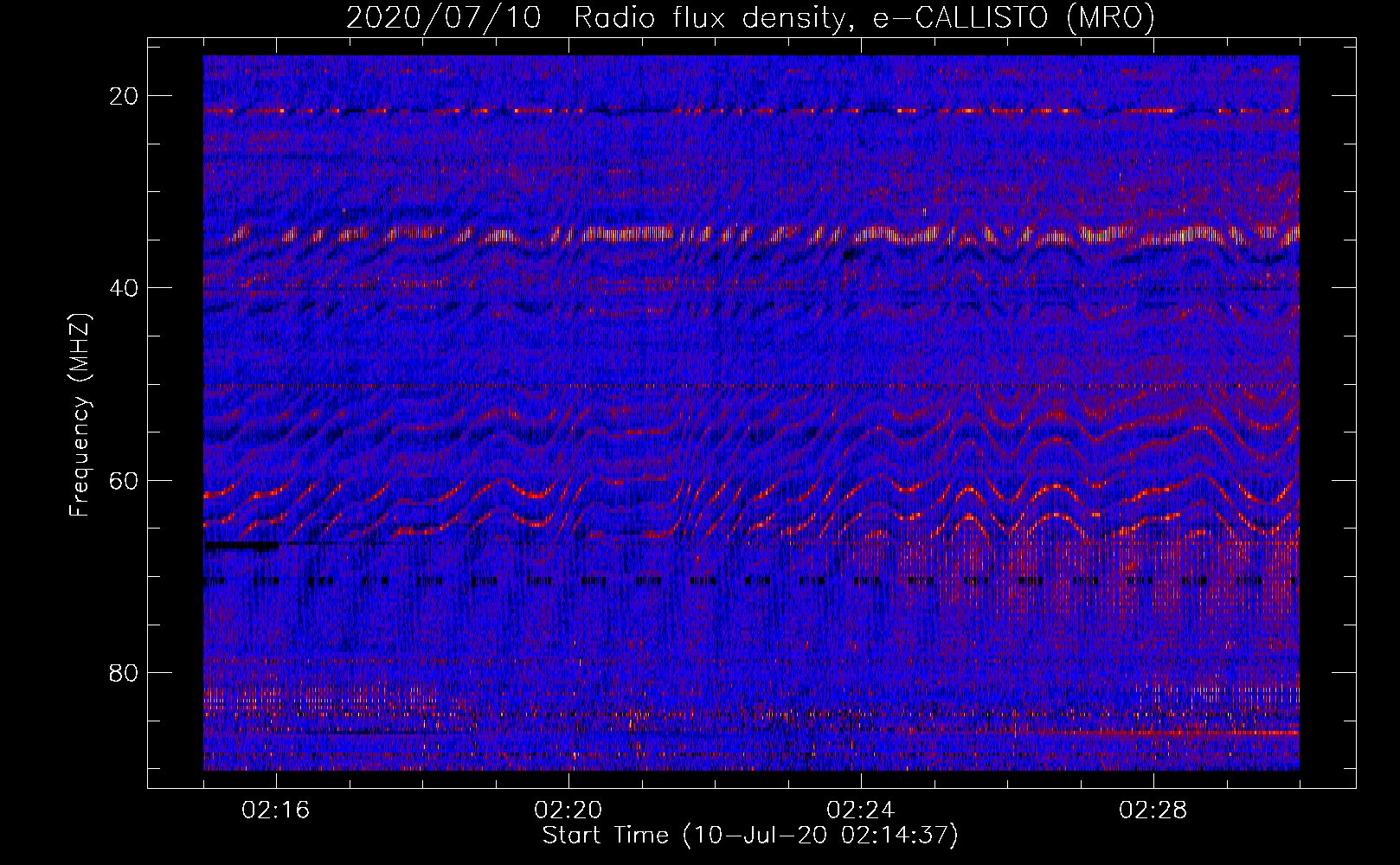Click the 'Start Time (10-Jul-20 02:14:37)' label
The height and width of the screenshot is (865, 1400).
[750, 836]
